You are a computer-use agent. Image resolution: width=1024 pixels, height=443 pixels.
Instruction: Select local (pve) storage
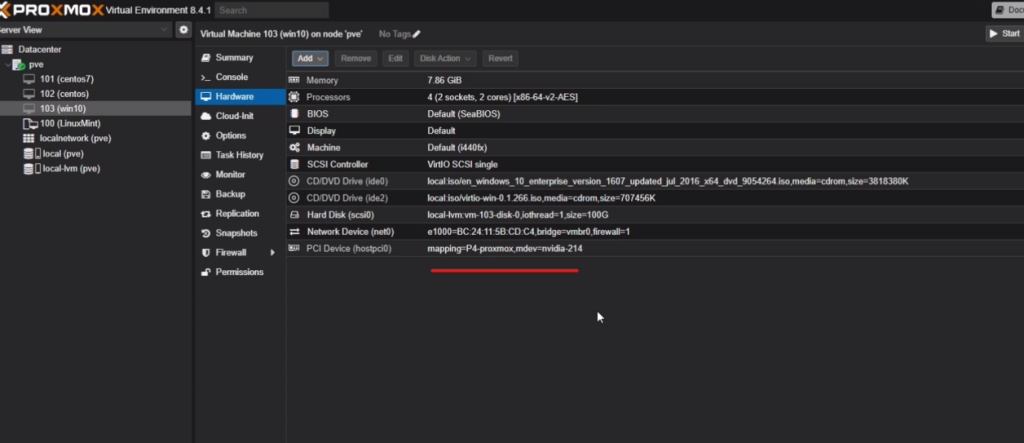[63, 154]
